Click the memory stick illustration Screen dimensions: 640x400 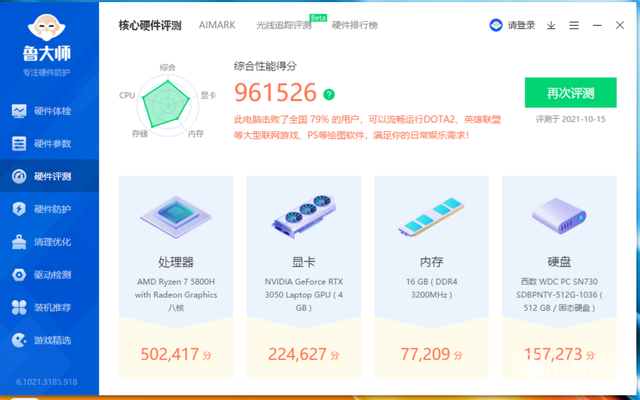point(431,217)
